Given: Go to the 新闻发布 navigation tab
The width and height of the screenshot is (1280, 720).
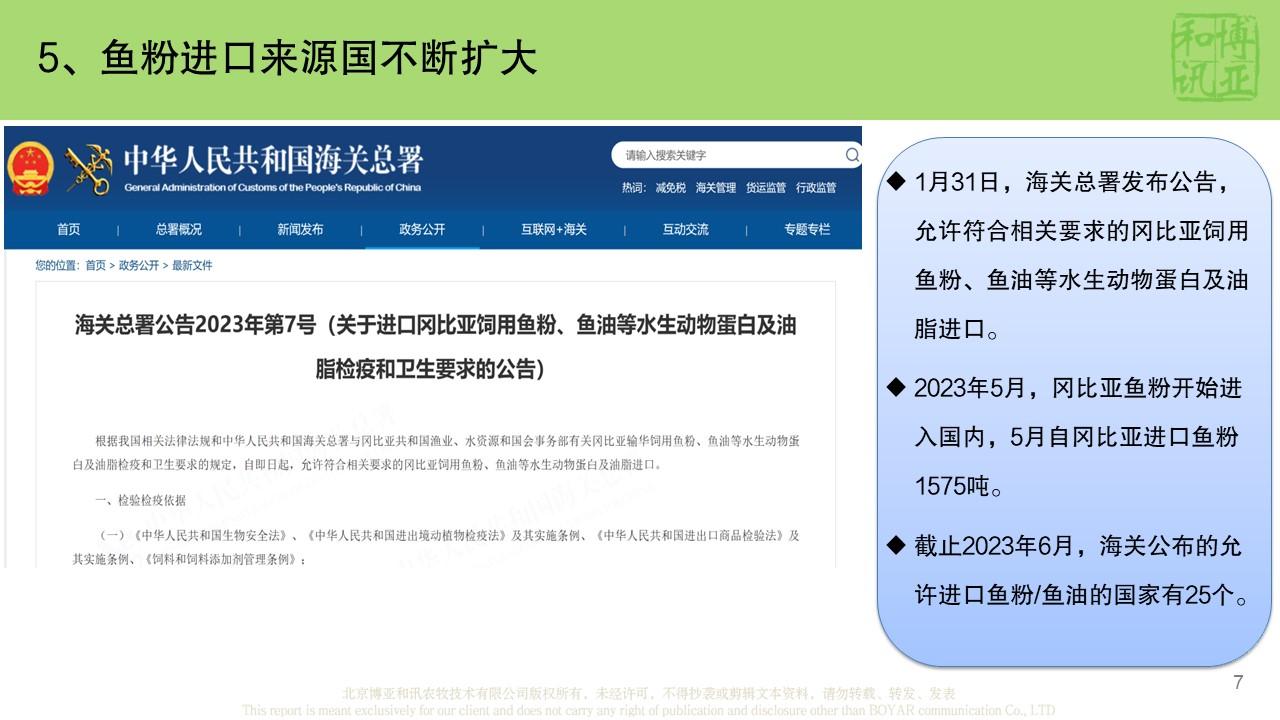Looking at the screenshot, I should click(300, 230).
